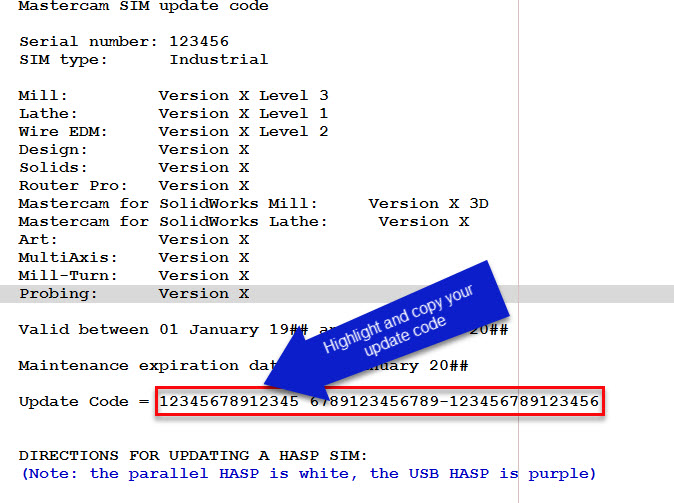Screen dimensions: 674x503
Task: Click 'Version X' in the Design row
Action: click(x=204, y=150)
